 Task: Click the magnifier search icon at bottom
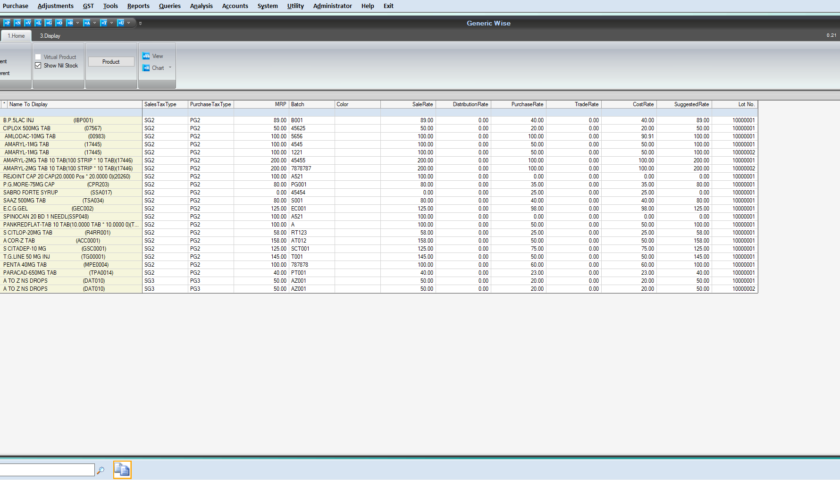click(x=100, y=470)
